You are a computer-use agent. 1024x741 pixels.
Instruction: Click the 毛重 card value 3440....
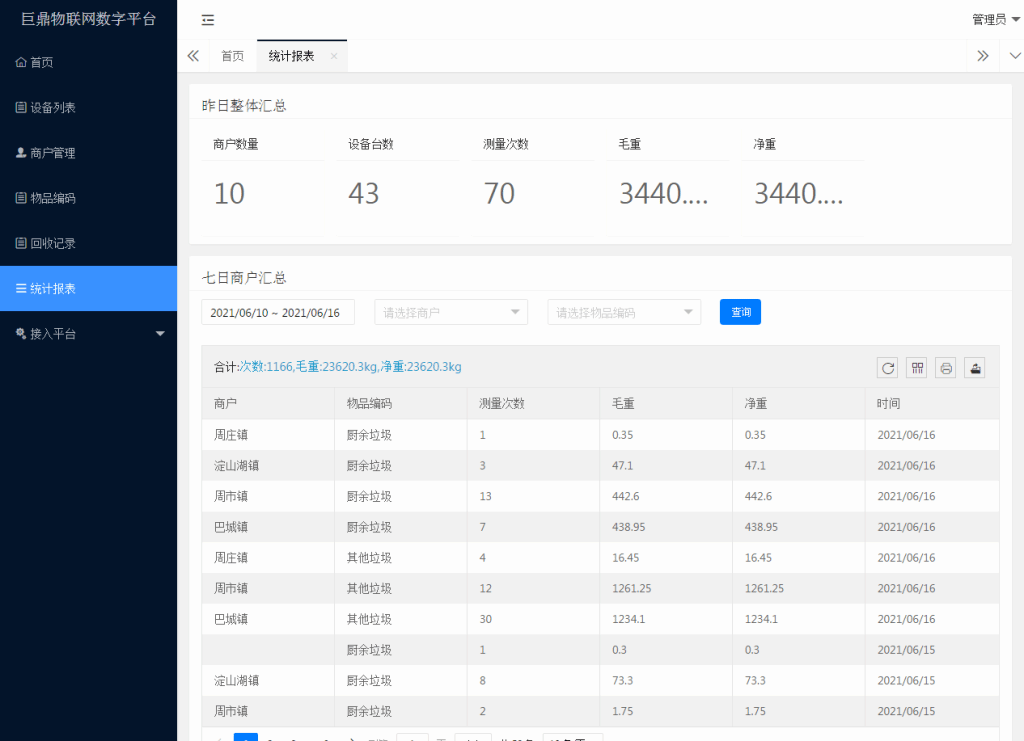tap(664, 193)
